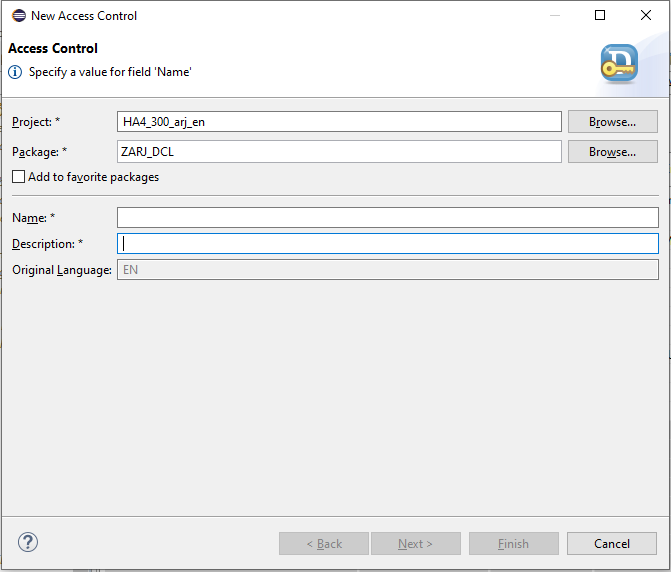
Task: Browse for a Project
Action: click(613, 122)
